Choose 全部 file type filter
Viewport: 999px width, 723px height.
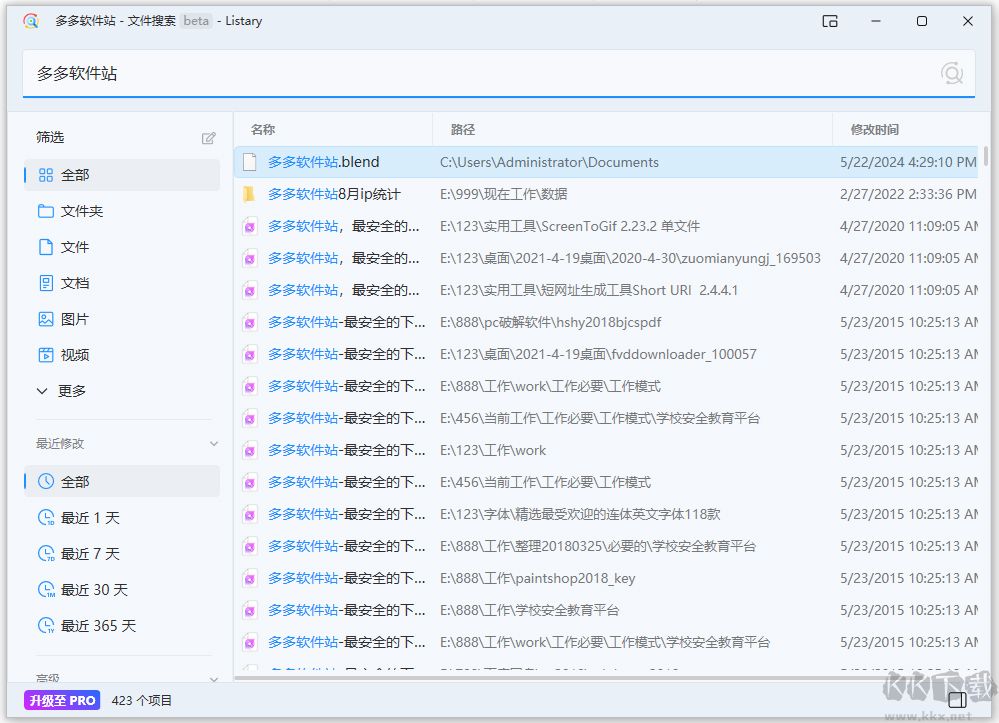(122, 175)
